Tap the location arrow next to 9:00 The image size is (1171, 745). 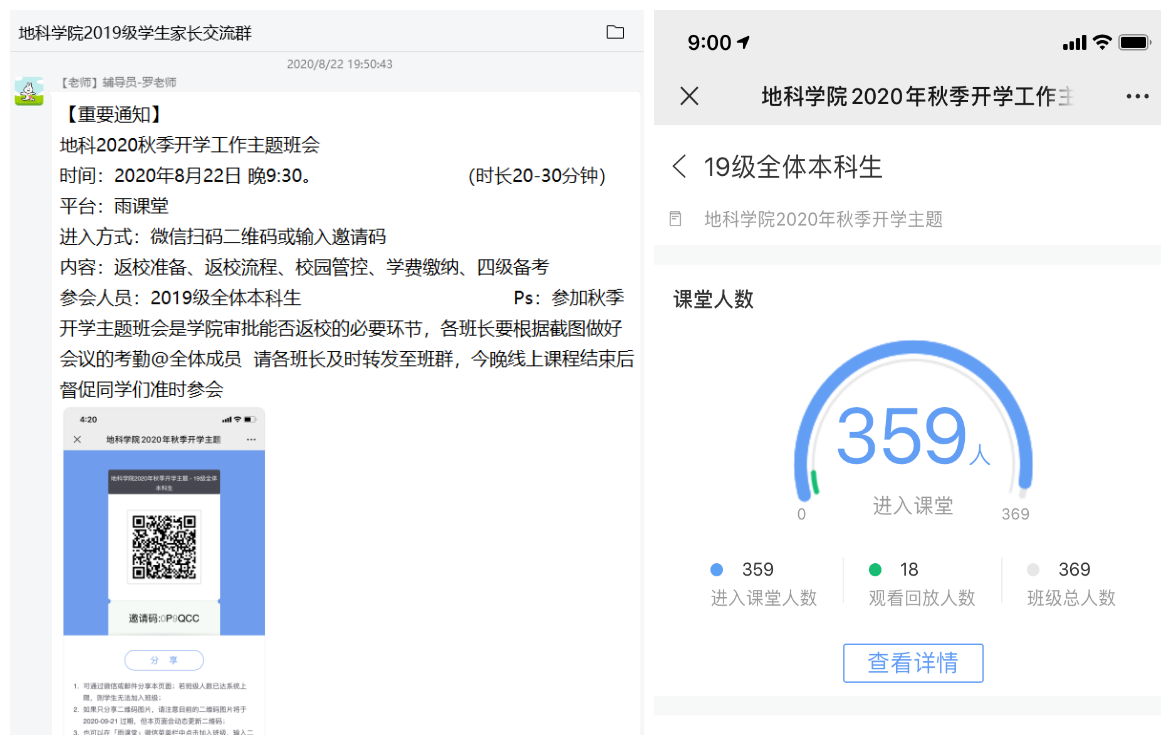pyautogui.click(x=744, y=42)
